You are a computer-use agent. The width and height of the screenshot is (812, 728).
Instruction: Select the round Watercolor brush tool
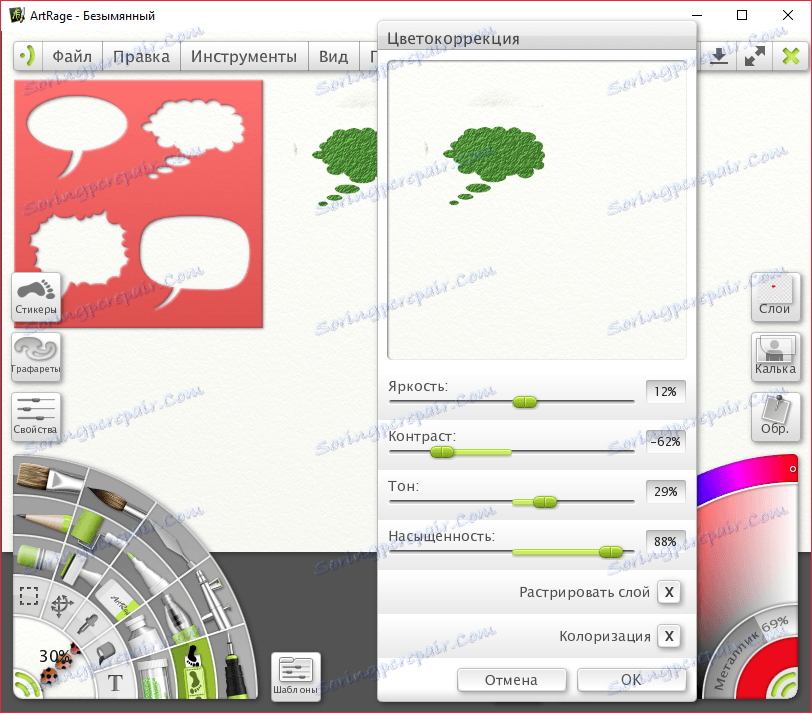tap(119, 501)
